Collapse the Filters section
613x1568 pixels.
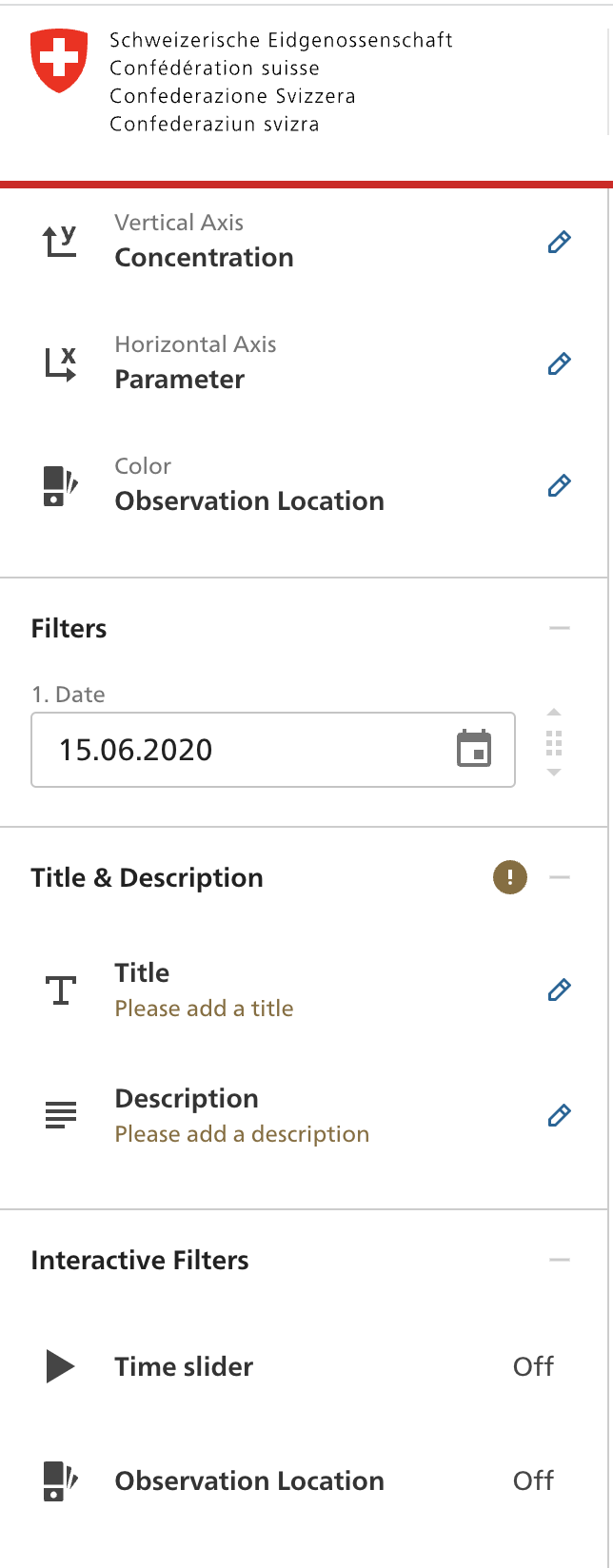560,628
